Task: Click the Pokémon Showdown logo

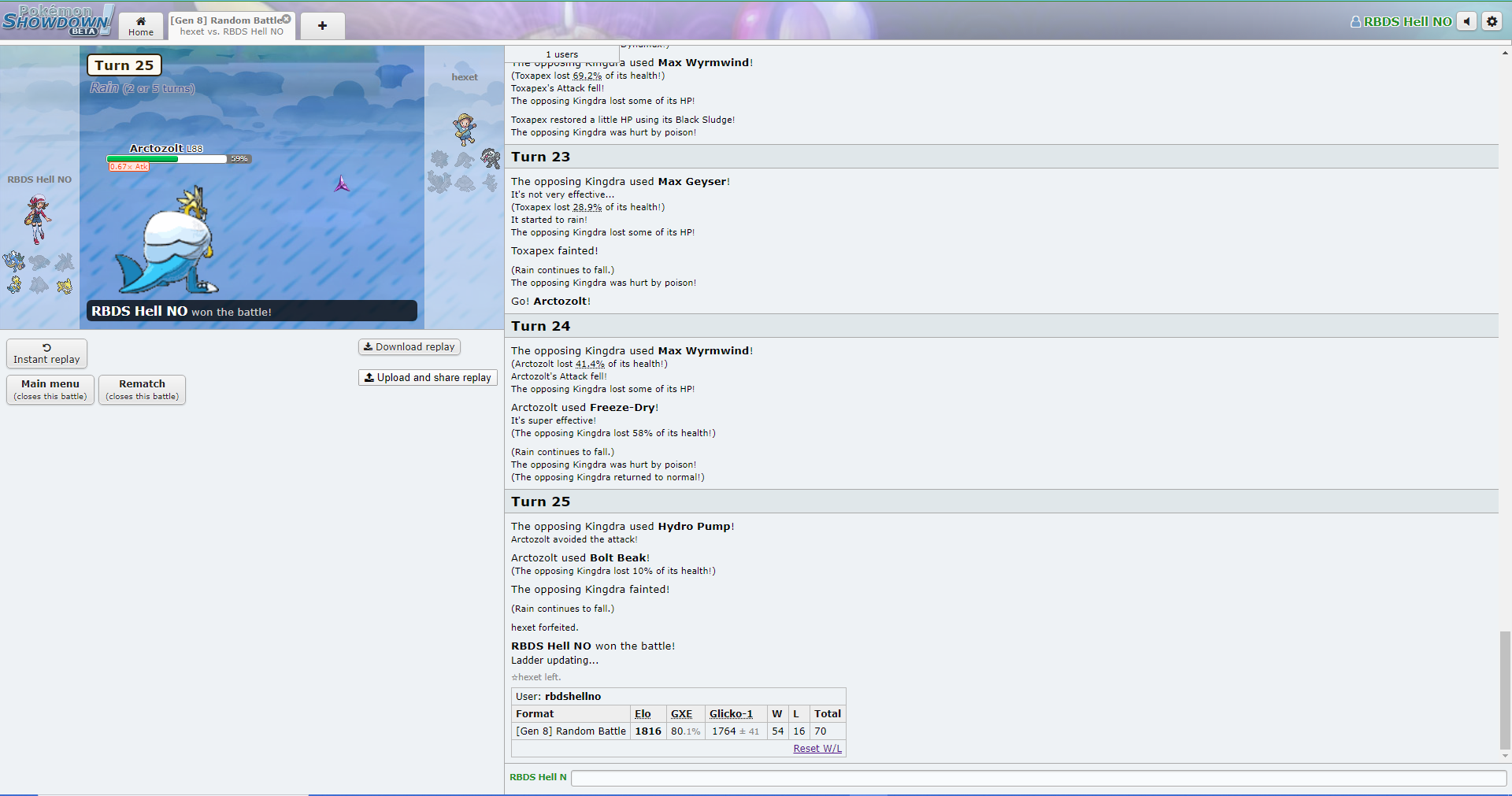Action: (58, 20)
